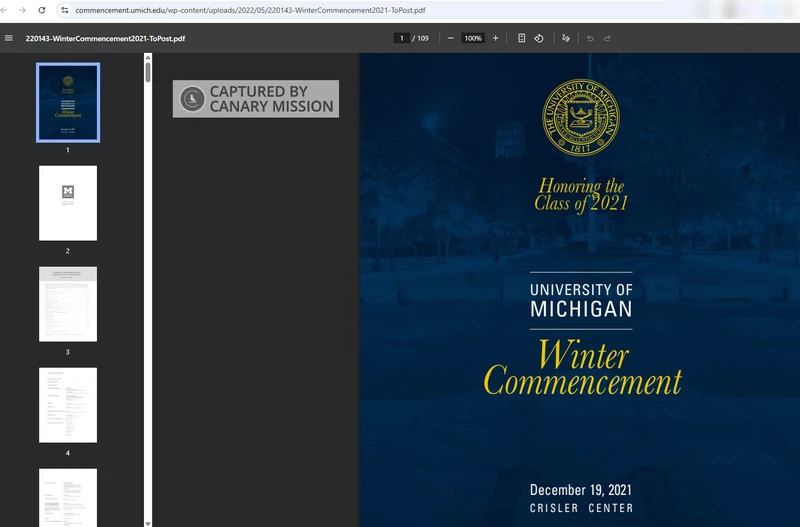Open page 1 thumbnail
The height and width of the screenshot is (527, 800).
tap(68, 103)
